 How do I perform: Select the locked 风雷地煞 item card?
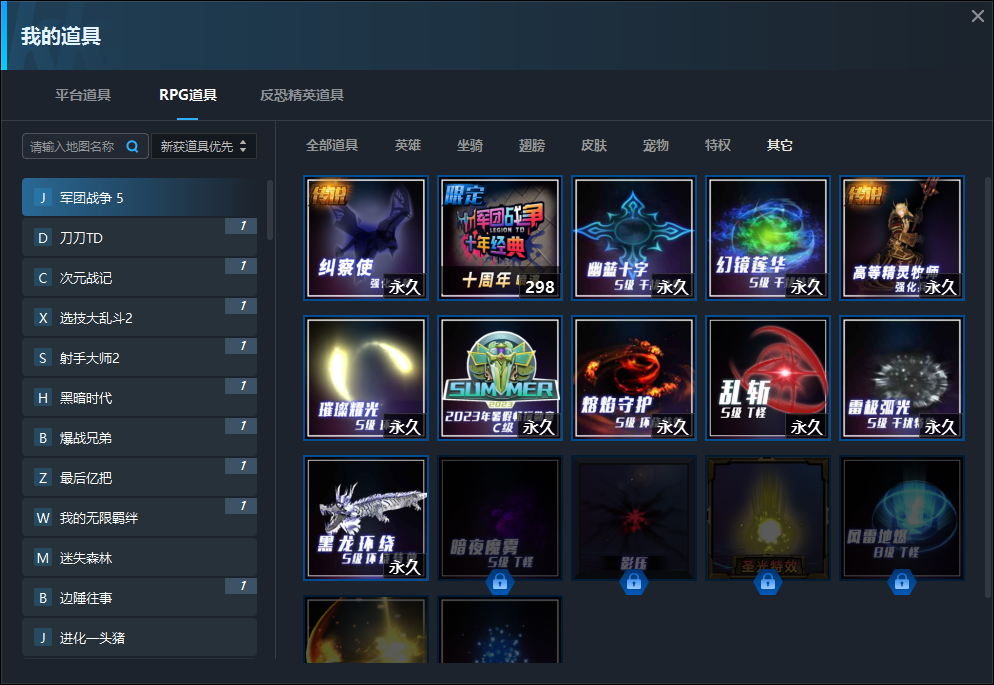(902, 518)
